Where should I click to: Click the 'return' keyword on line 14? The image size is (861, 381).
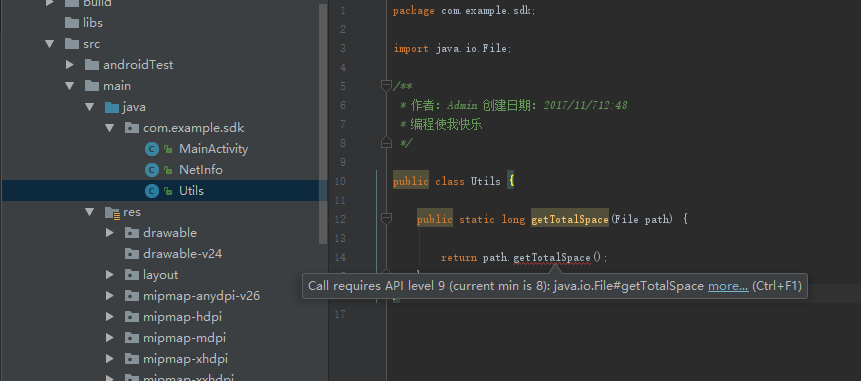(x=459, y=257)
